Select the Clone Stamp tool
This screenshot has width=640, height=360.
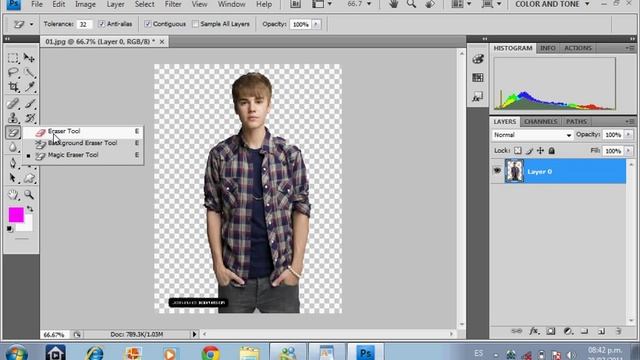click(13, 118)
